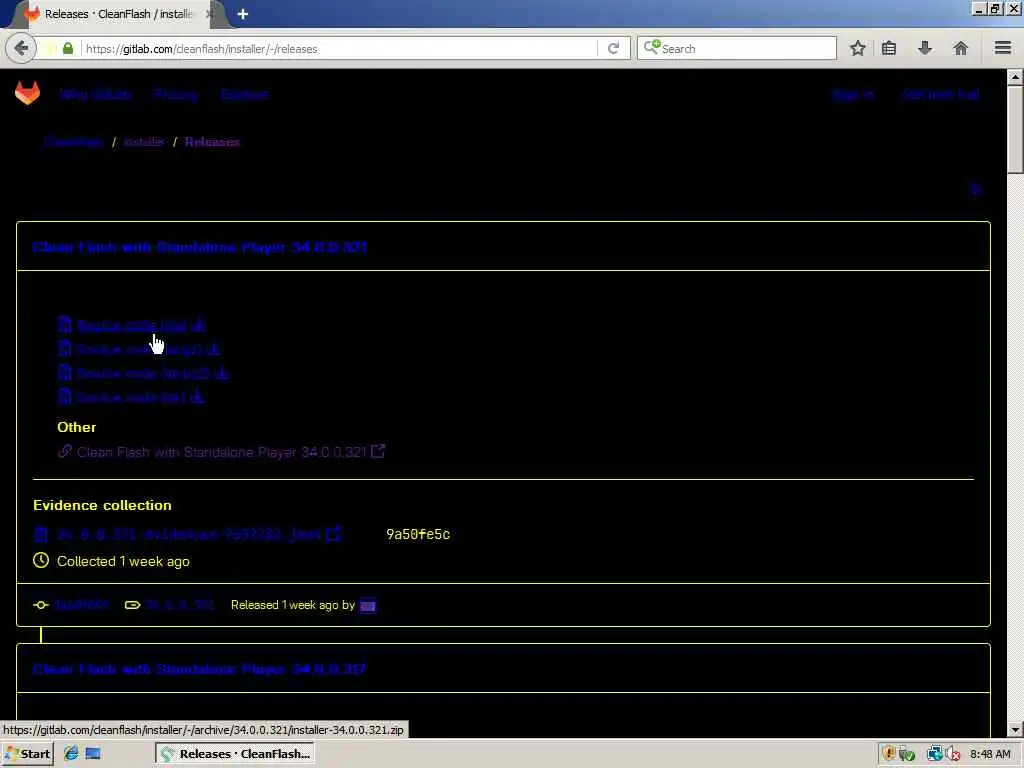This screenshot has width=1024, height=768.
Task: Open release title Clean Flash 34.0.0.321
Action: [x=200, y=248]
